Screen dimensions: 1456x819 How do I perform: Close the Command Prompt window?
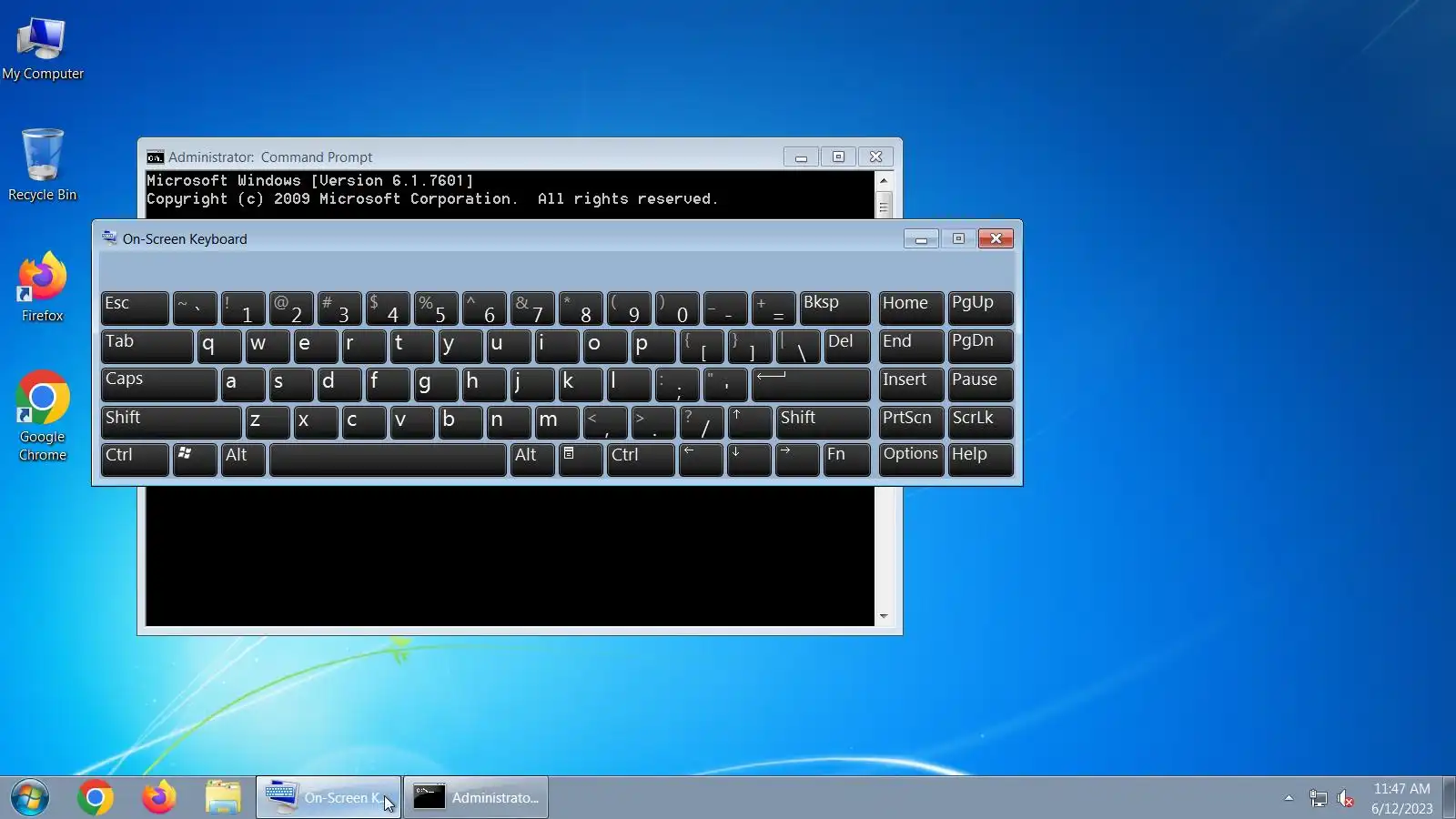875,157
